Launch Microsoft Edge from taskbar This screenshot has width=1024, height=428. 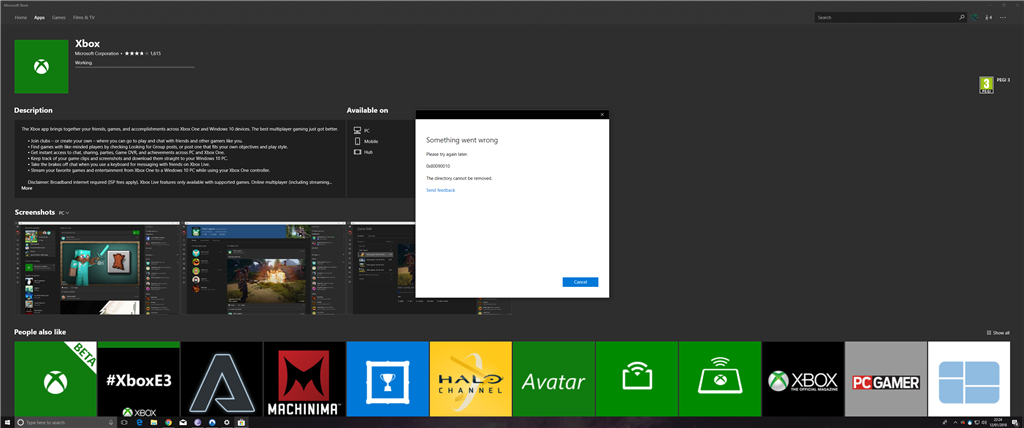(x=139, y=422)
